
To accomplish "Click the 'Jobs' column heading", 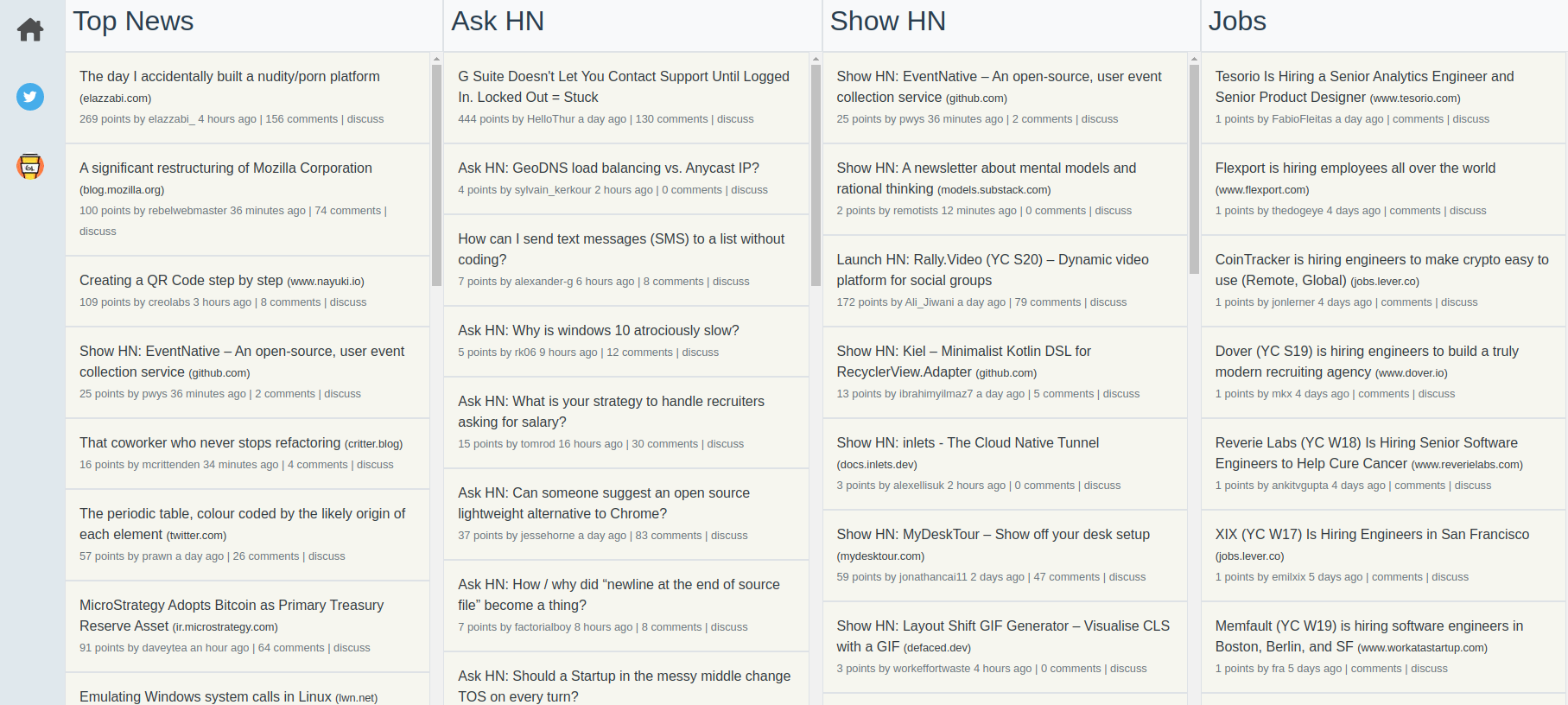I will pyautogui.click(x=1237, y=21).
